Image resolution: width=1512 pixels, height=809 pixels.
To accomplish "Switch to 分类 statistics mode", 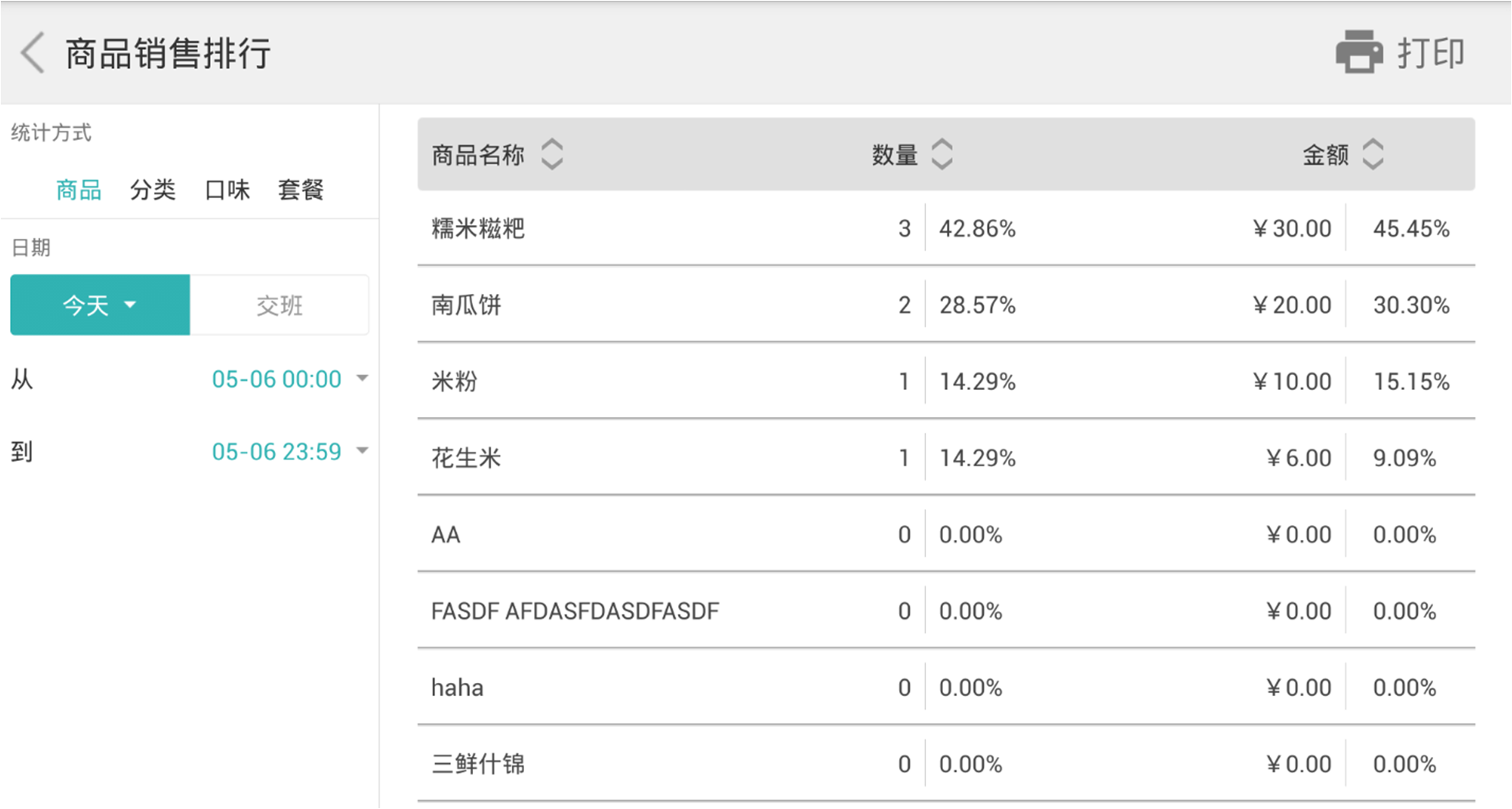I will point(152,189).
